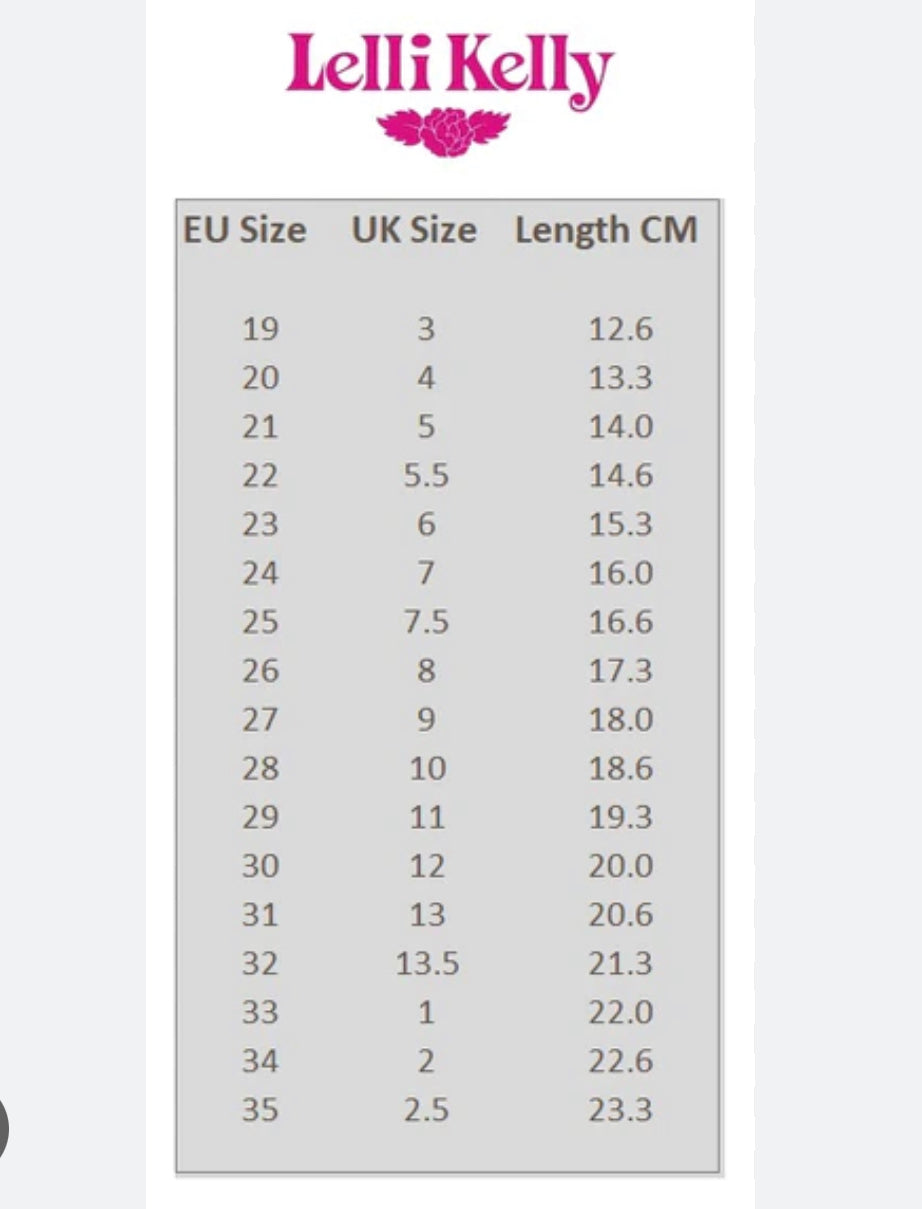Select EU size 22 row value
The width and height of the screenshot is (922, 1209).
260,476
